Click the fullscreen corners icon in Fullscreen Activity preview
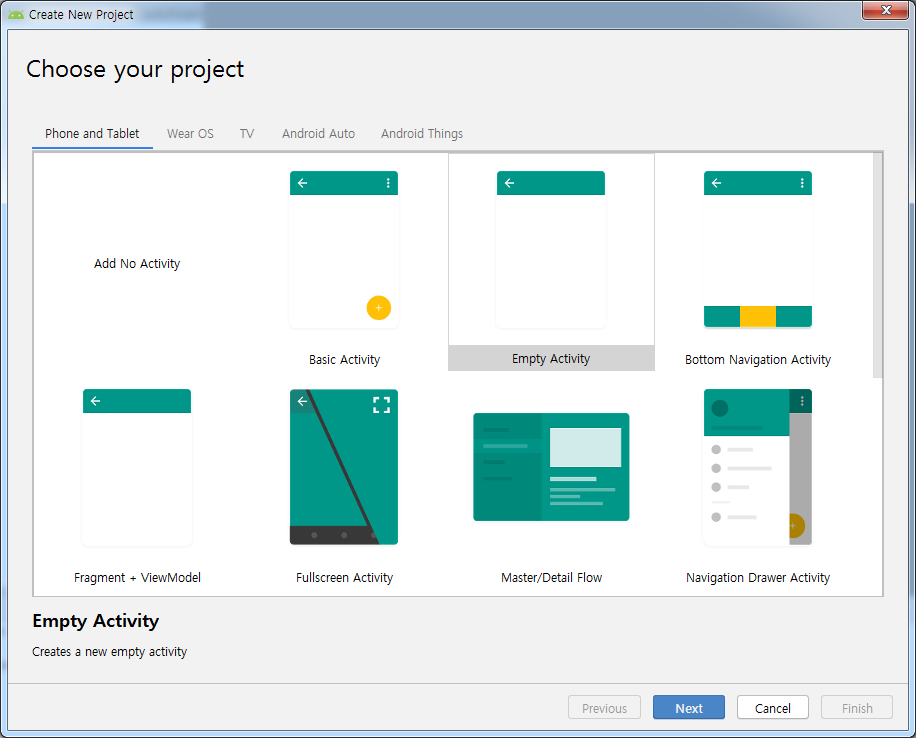The height and width of the screenshot is (738, 916). 381,404
